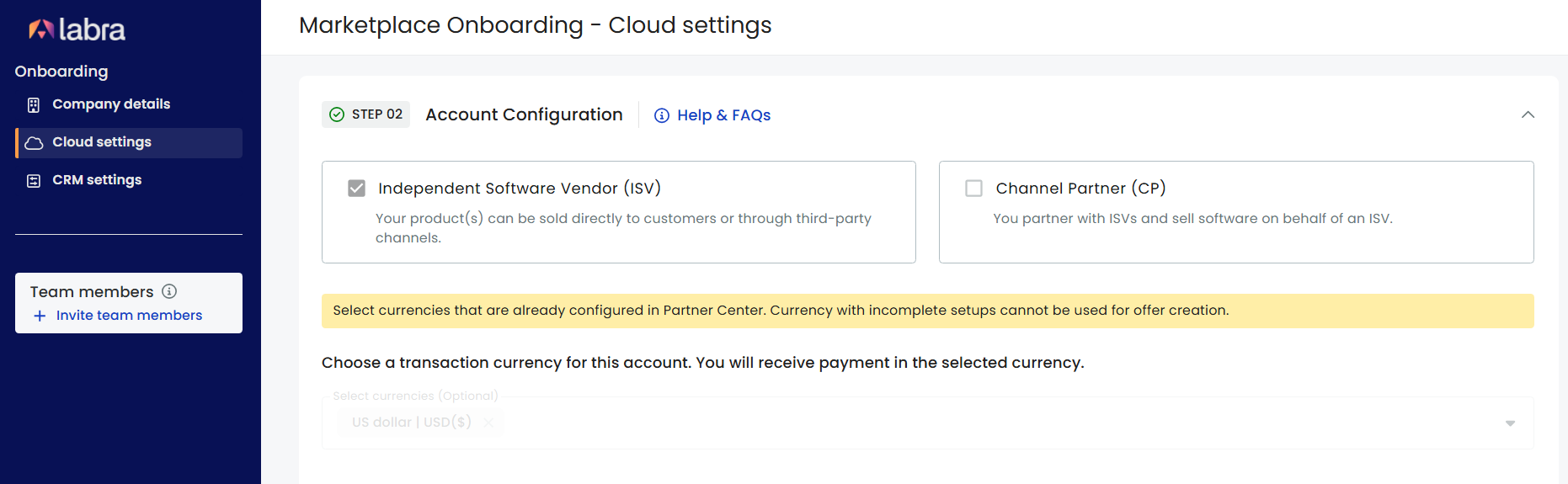Click the labra logo
1568x484 pixels.
[77, 30]
